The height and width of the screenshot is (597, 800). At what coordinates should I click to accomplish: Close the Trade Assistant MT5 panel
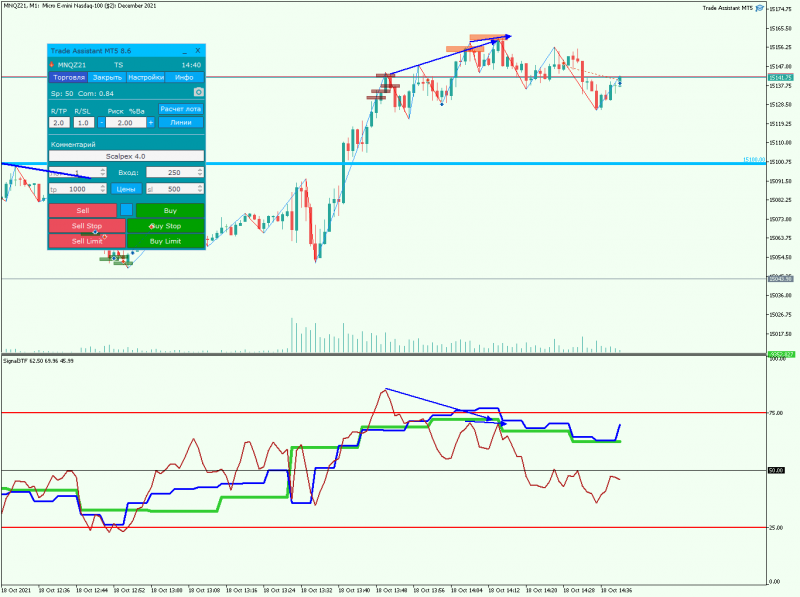pos(198,51)
